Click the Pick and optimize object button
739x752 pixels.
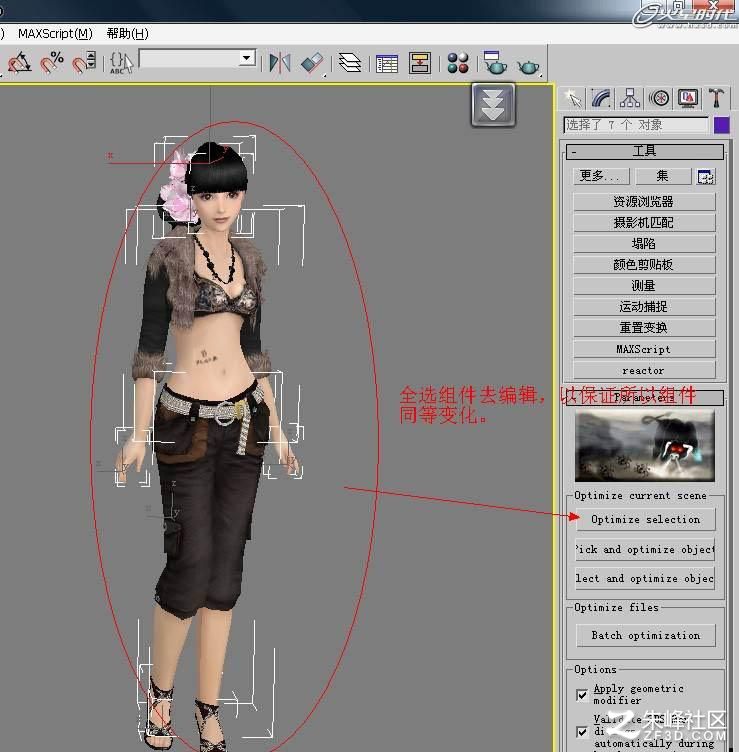pos(645,550)
